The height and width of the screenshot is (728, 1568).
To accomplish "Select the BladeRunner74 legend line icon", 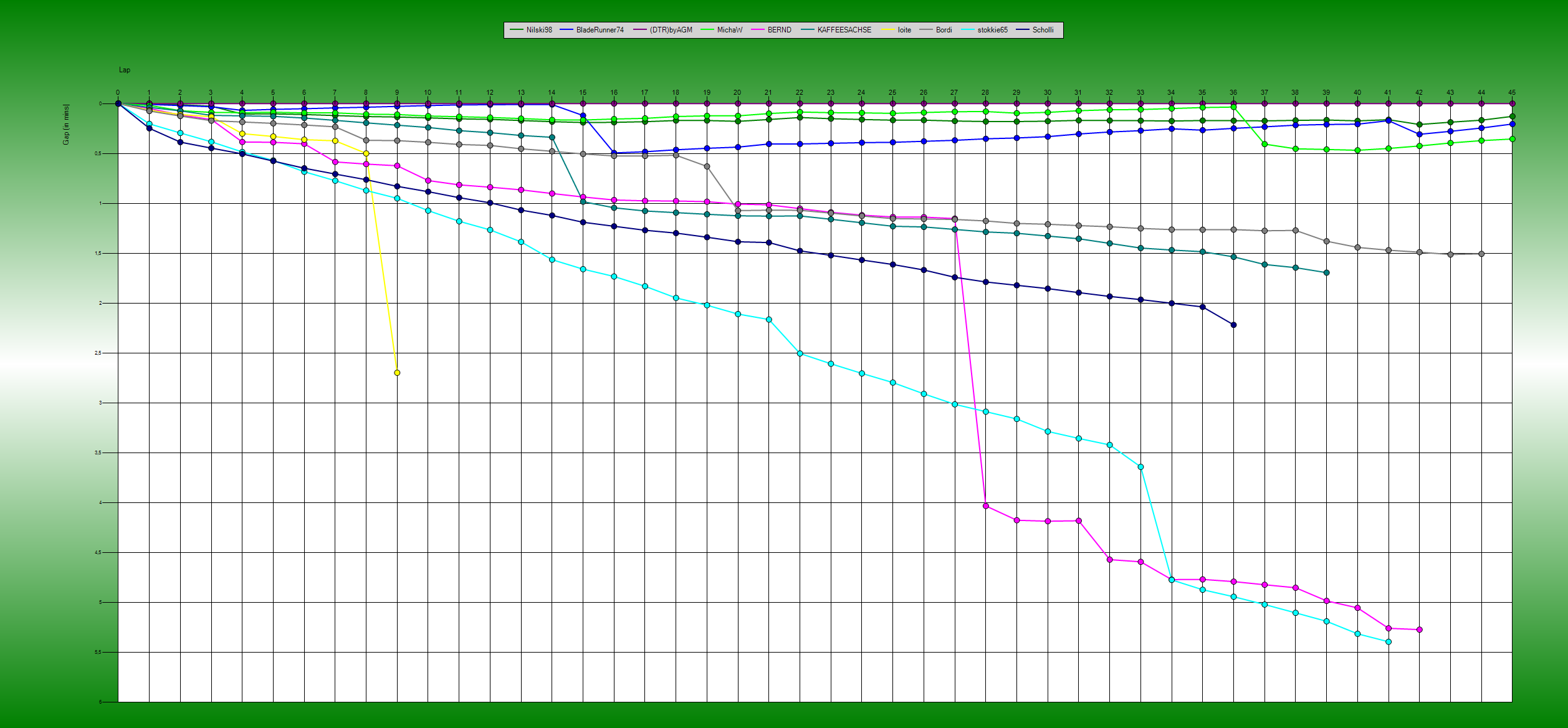I will point(567,29).
